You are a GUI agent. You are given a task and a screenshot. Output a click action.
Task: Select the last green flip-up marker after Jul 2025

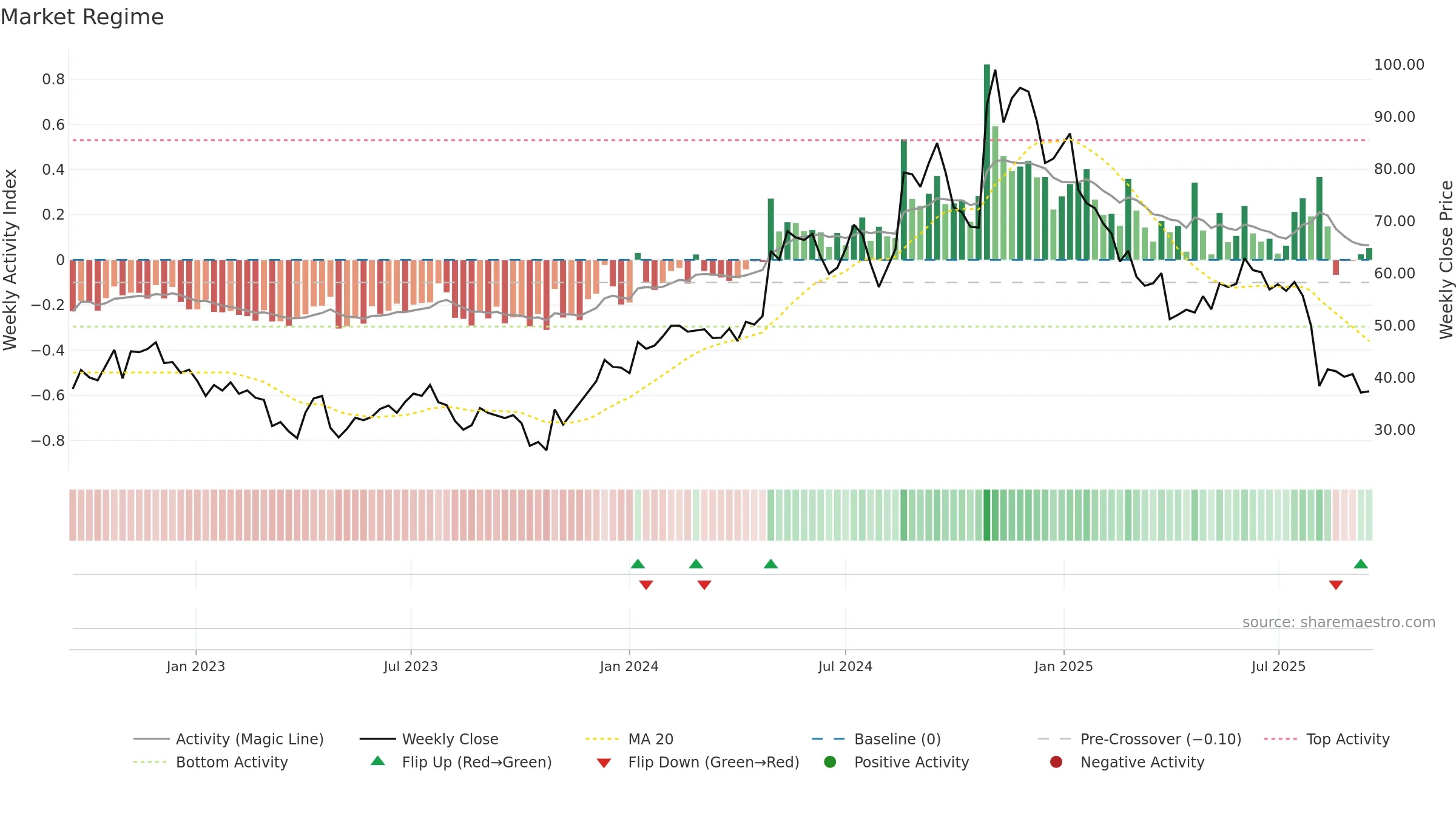(x=1361, y=564)
